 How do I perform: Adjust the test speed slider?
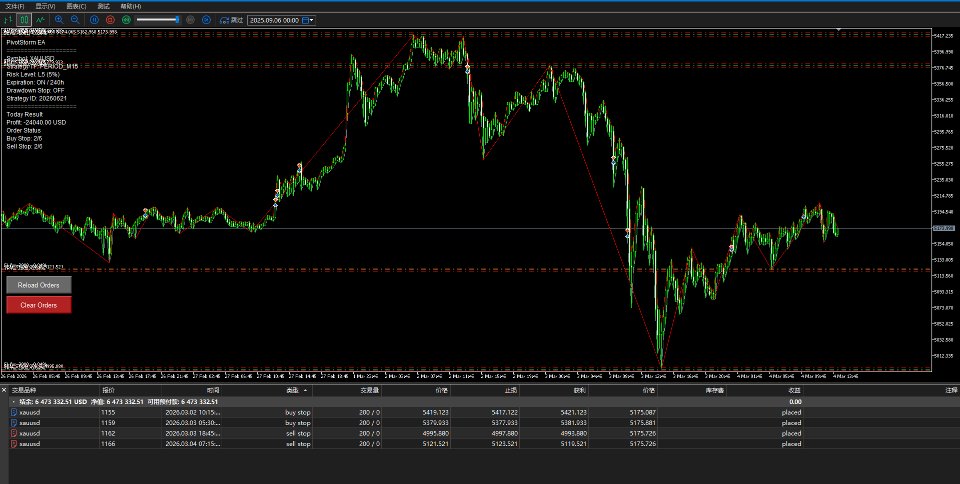158,20
